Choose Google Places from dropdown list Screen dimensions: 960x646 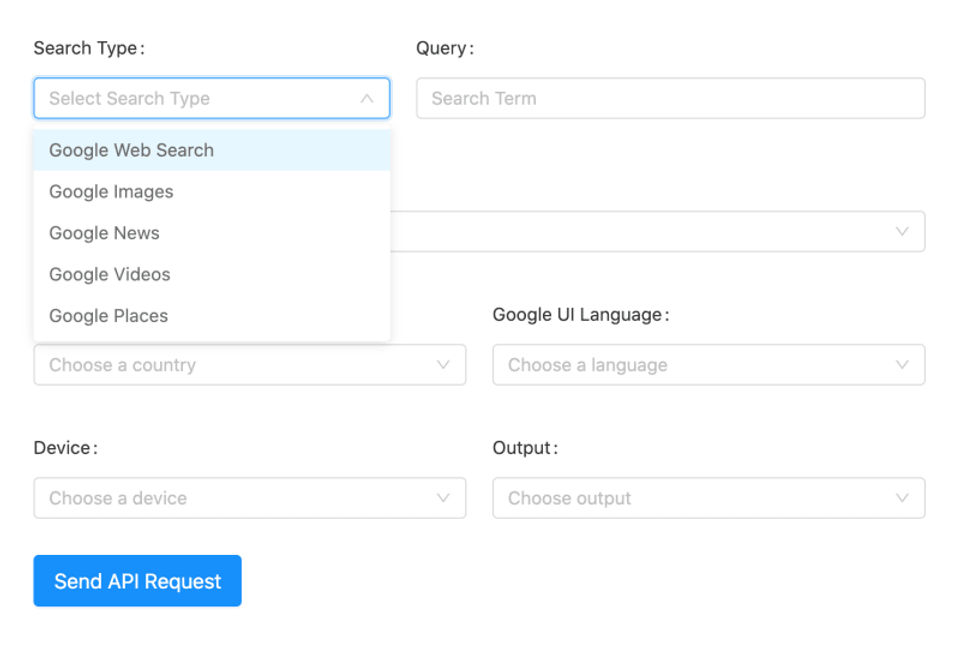(x=211, y=316)
